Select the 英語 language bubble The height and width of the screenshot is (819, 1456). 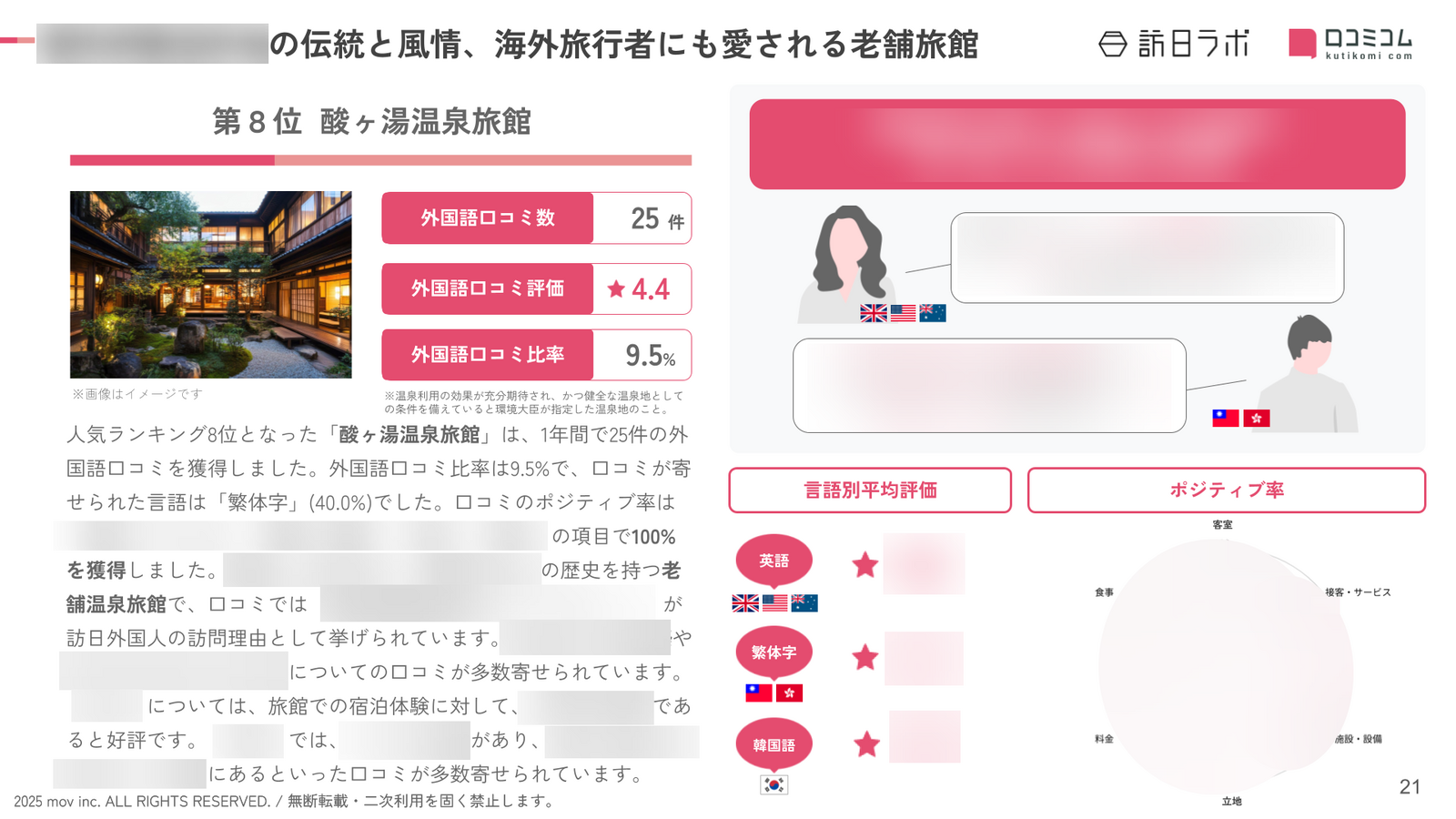(773, 561)
